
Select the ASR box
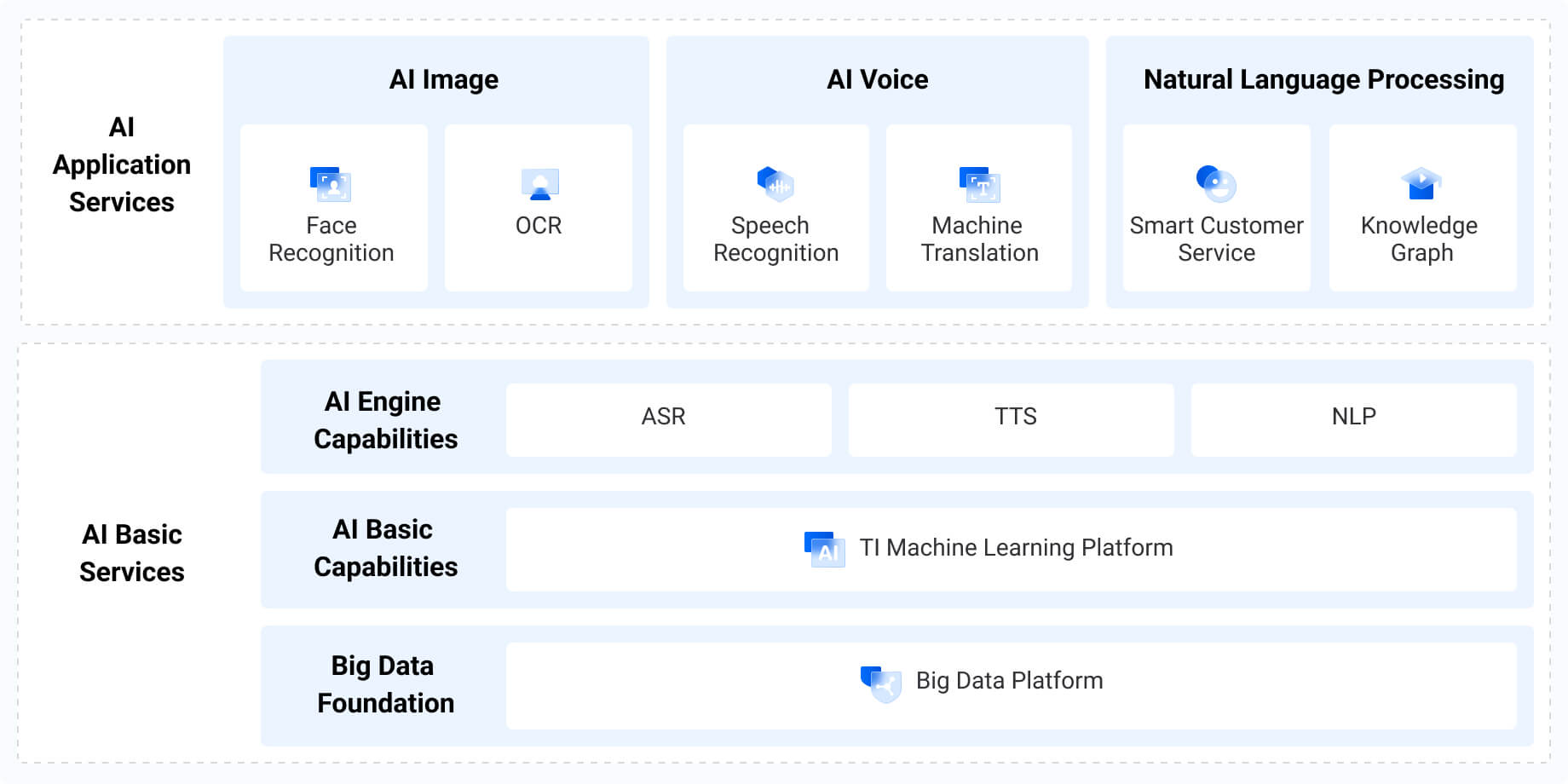(669, 419)
